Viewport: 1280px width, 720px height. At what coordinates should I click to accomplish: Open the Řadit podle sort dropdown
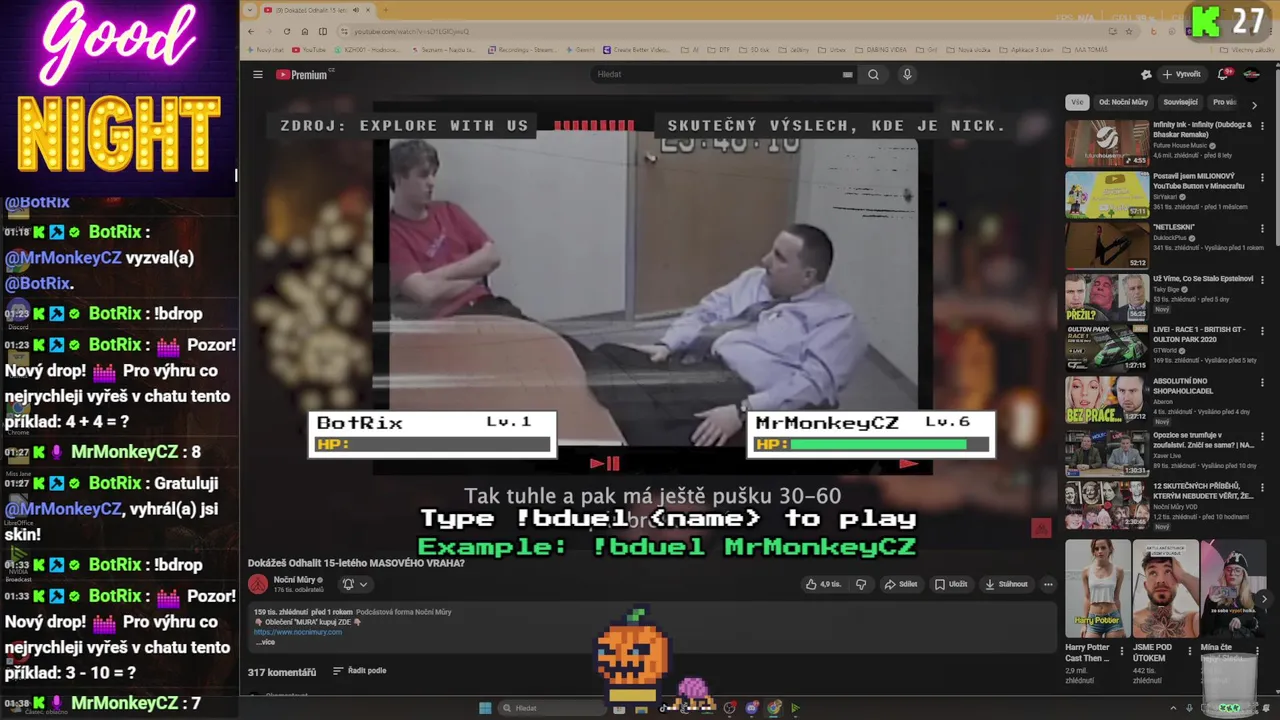coord(359,671)
